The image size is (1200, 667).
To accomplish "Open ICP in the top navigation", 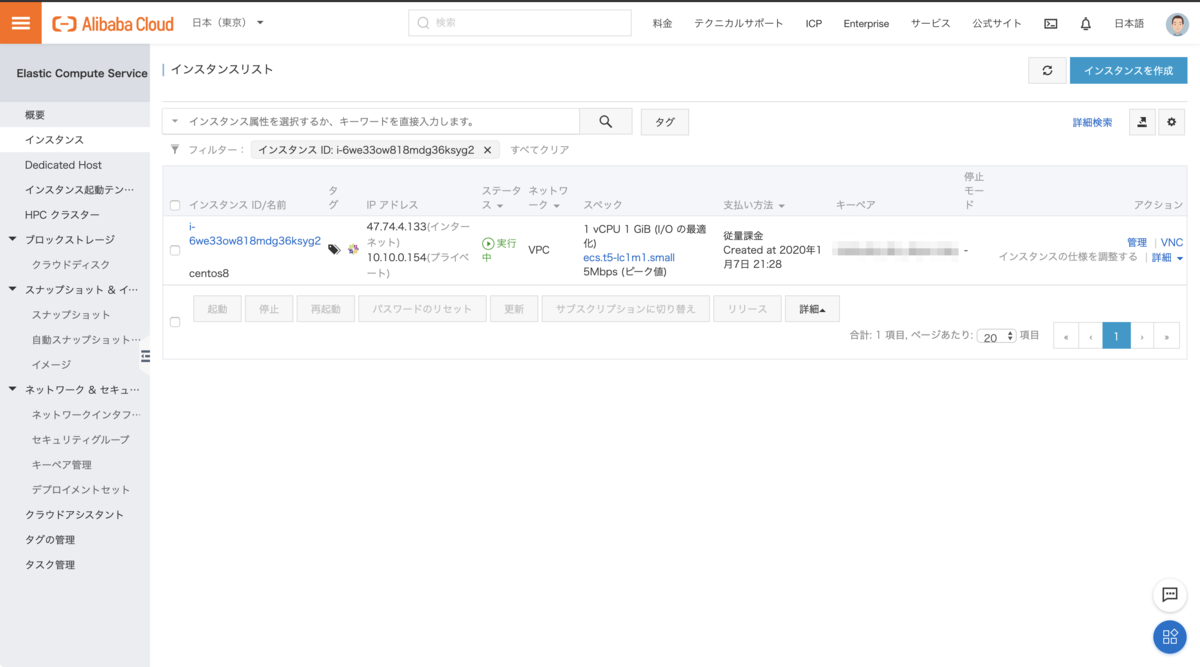I will 814,23.
